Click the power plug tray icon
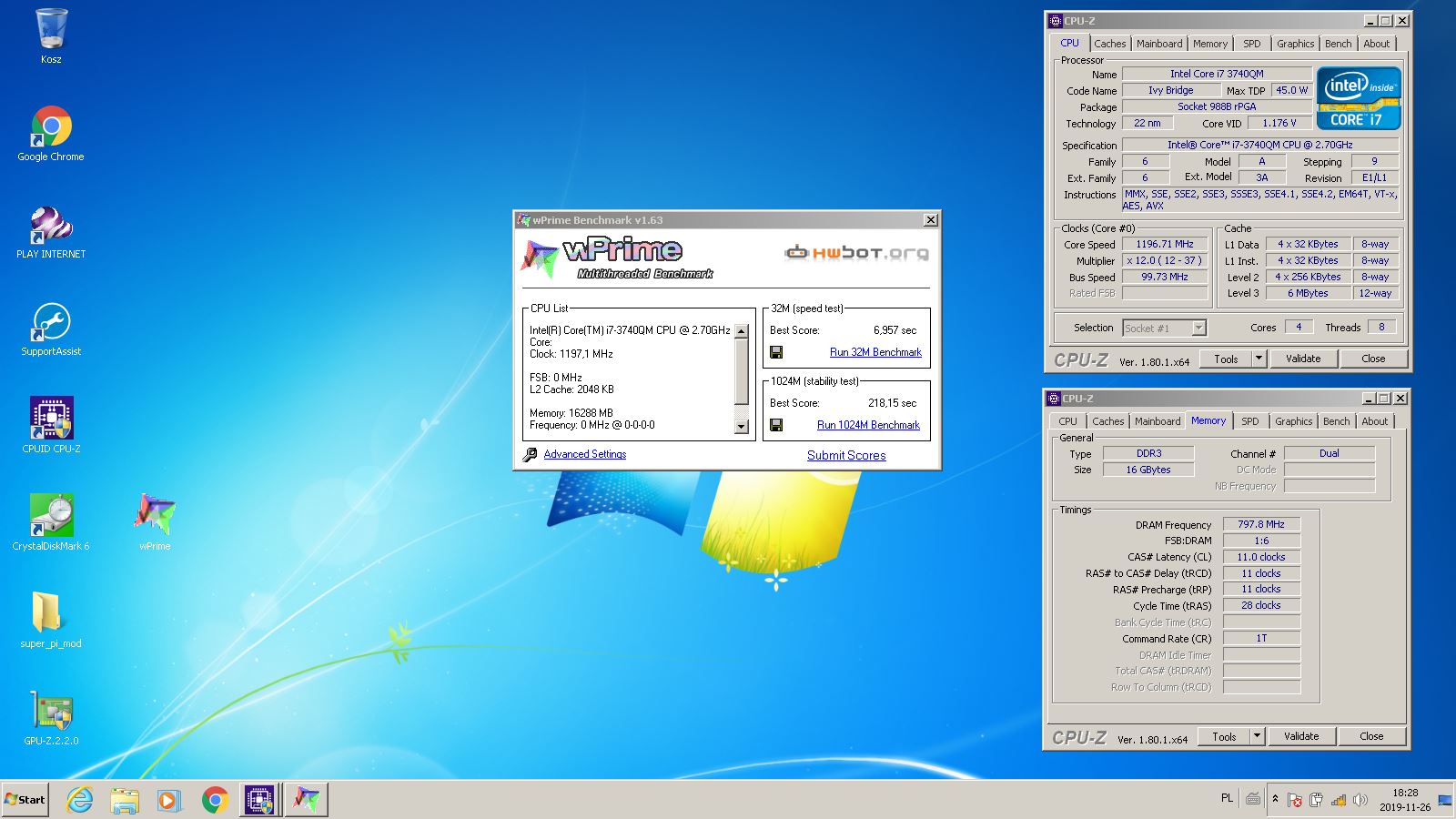This screenshot has width=1456, height=819. [x=1316, y=800]
